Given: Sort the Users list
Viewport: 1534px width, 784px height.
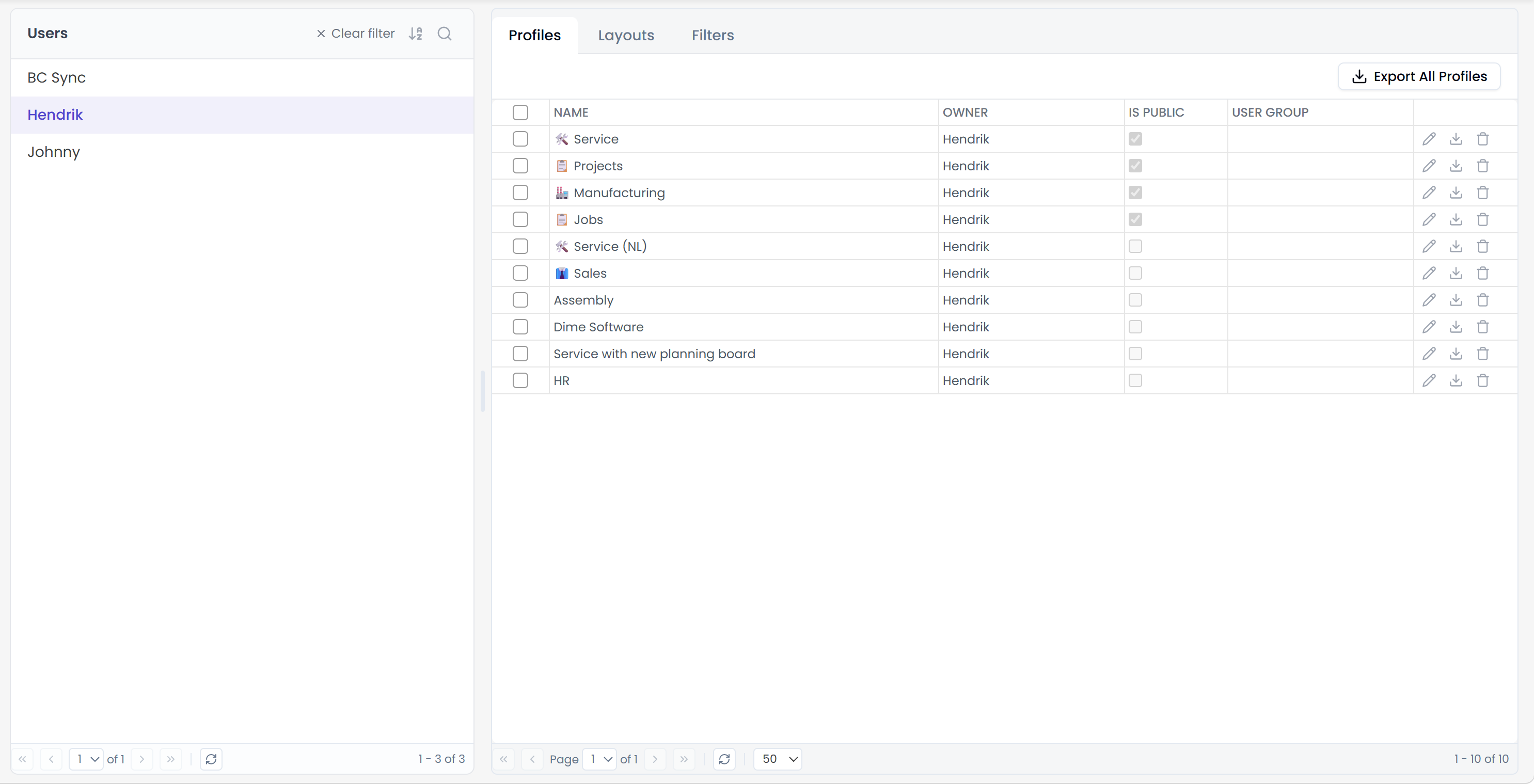Looking at the screenshot, I should pos(416,34).
